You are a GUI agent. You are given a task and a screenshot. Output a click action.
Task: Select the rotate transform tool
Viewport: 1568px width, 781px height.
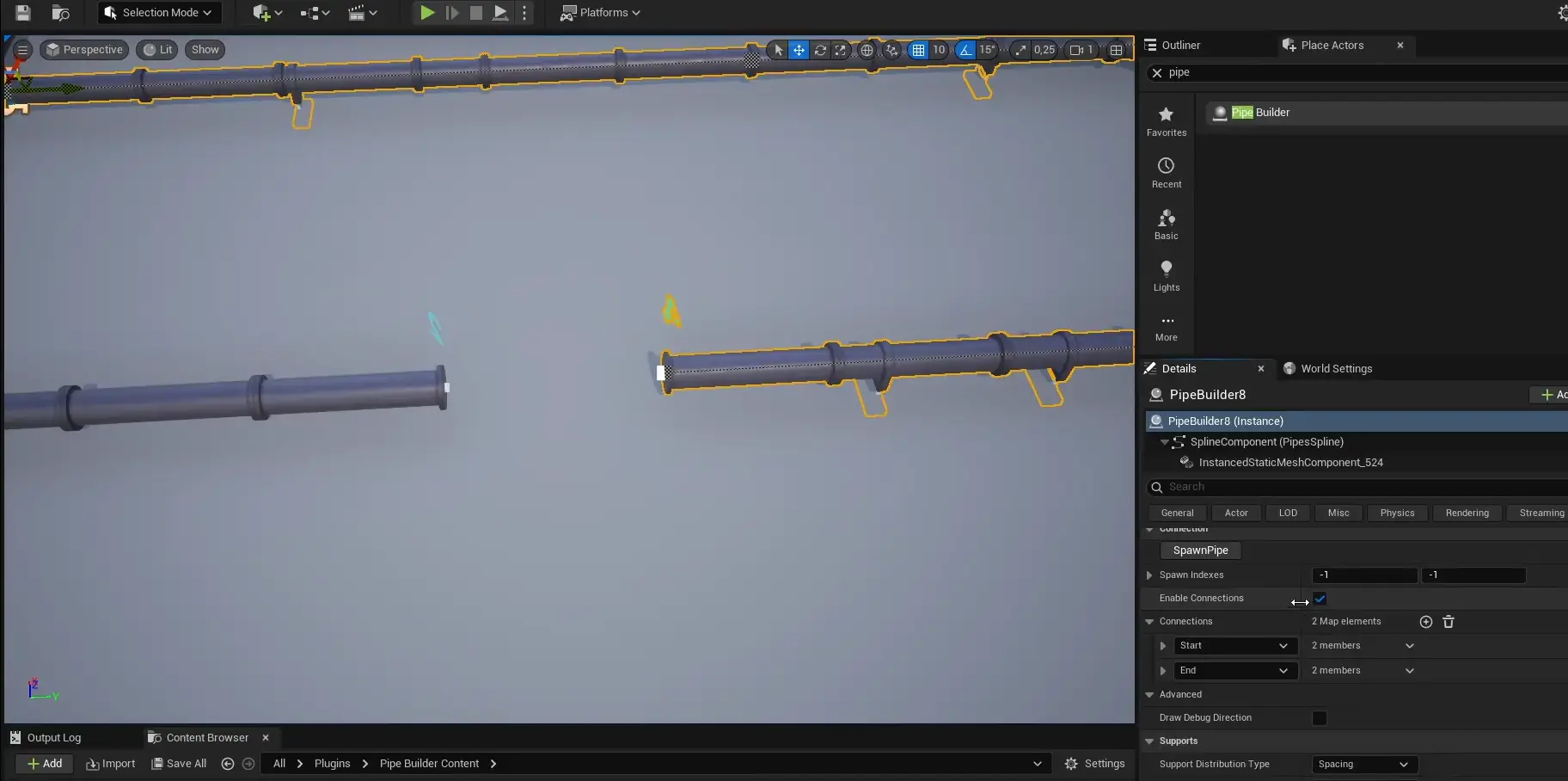[820, 50]
